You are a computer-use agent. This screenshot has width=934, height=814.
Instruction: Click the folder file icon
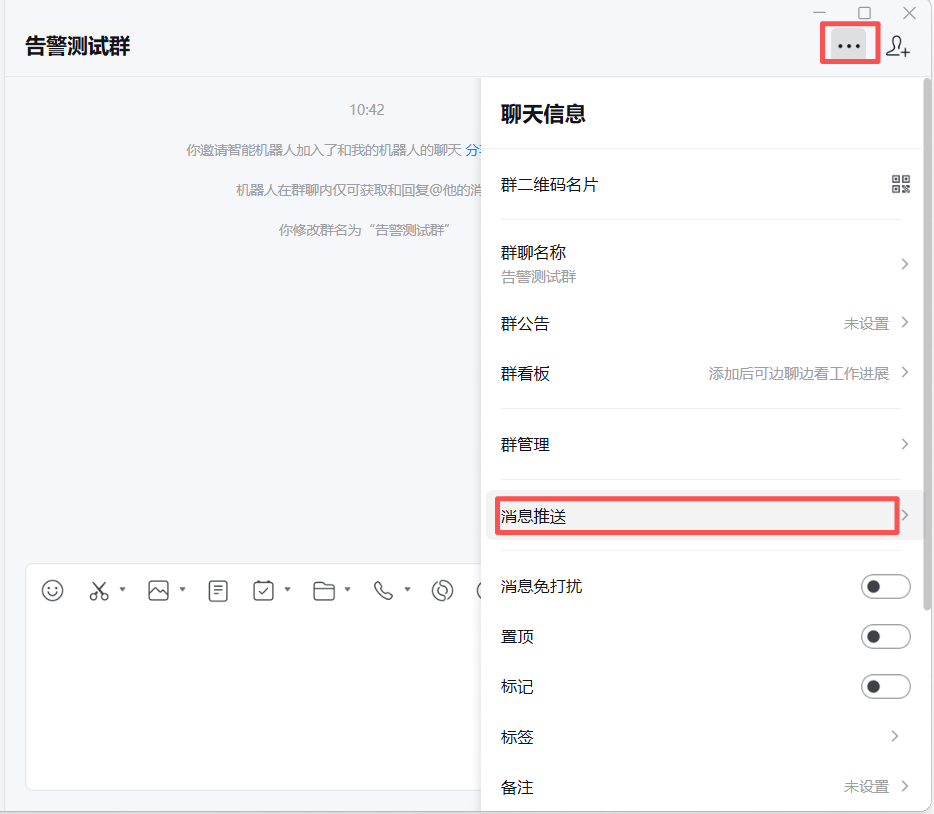tap(323, 591)
